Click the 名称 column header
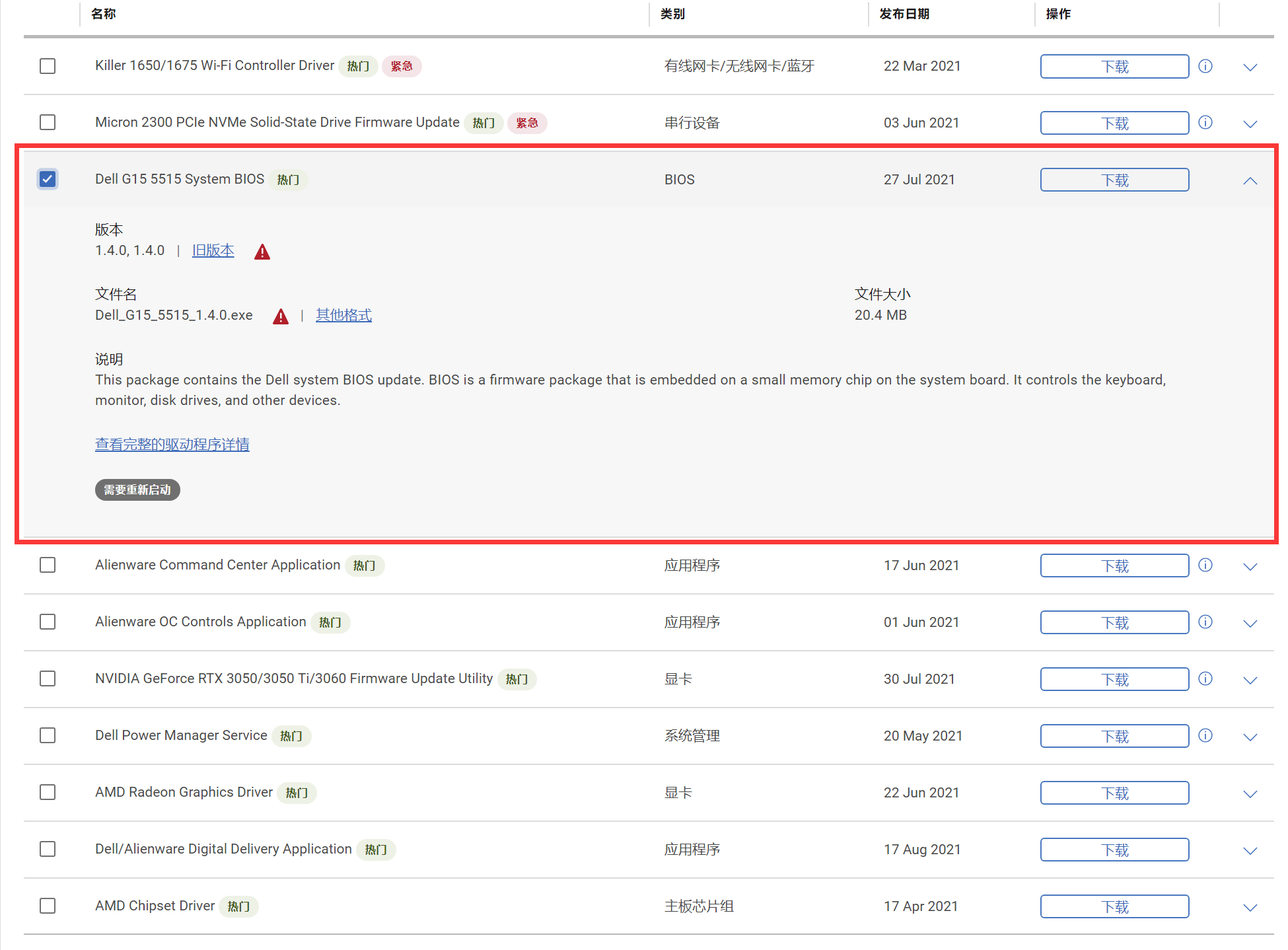 click(104, 14)
